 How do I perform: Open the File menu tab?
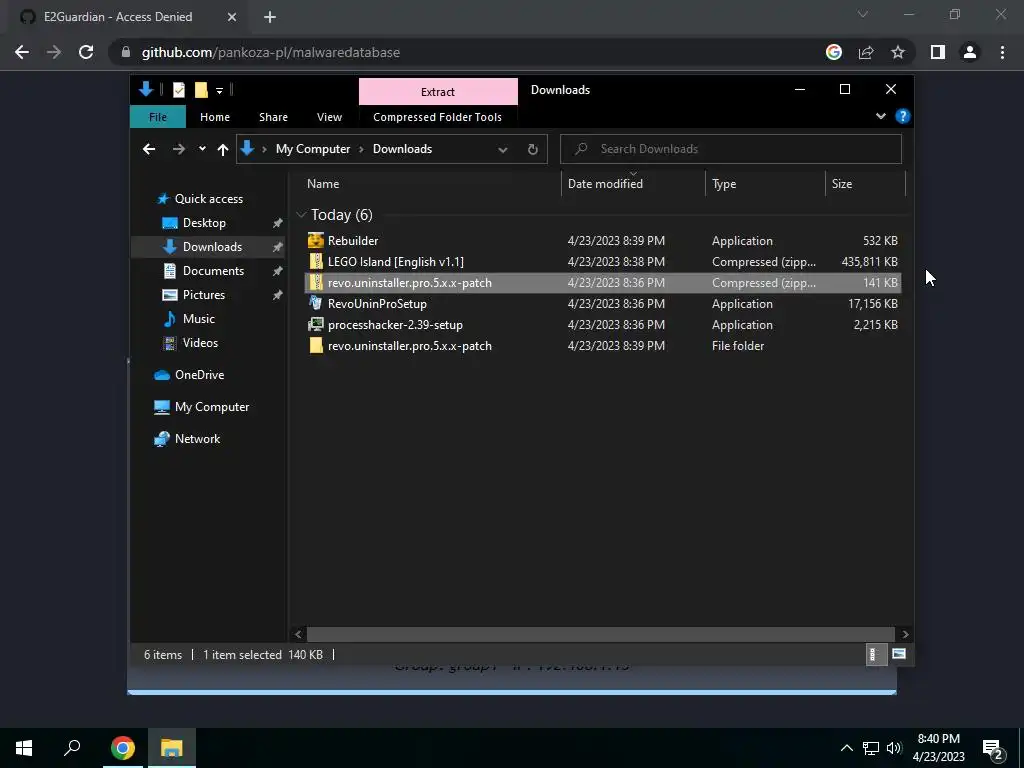coord(158,117)
